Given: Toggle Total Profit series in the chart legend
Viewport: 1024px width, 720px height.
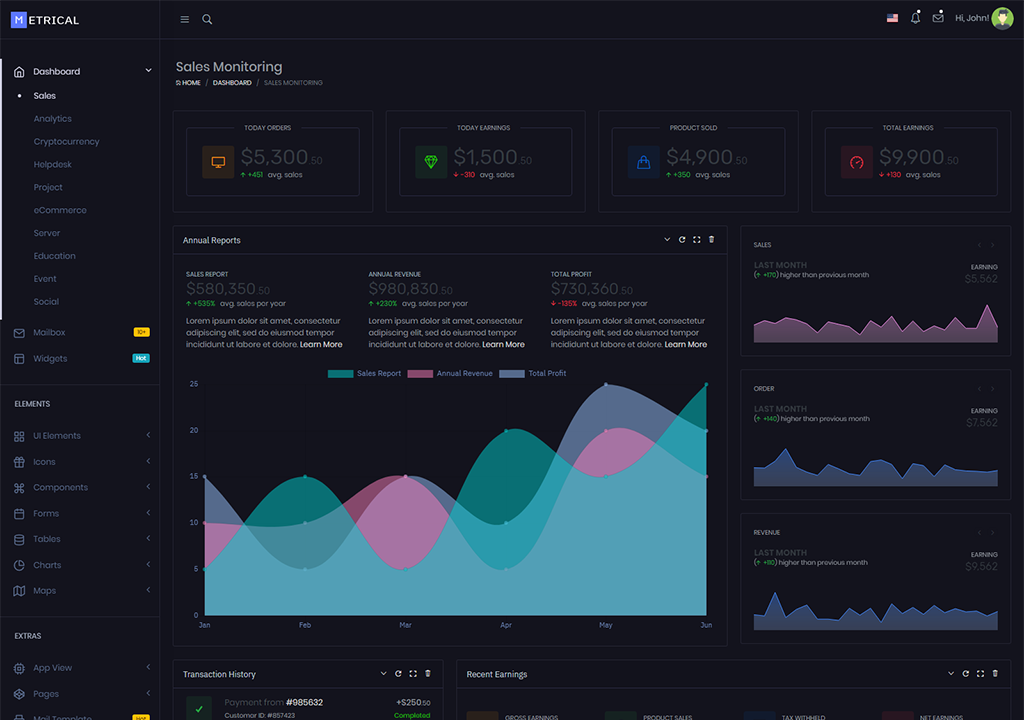Looking at the screenshot, I should click(x=533, y=373).
